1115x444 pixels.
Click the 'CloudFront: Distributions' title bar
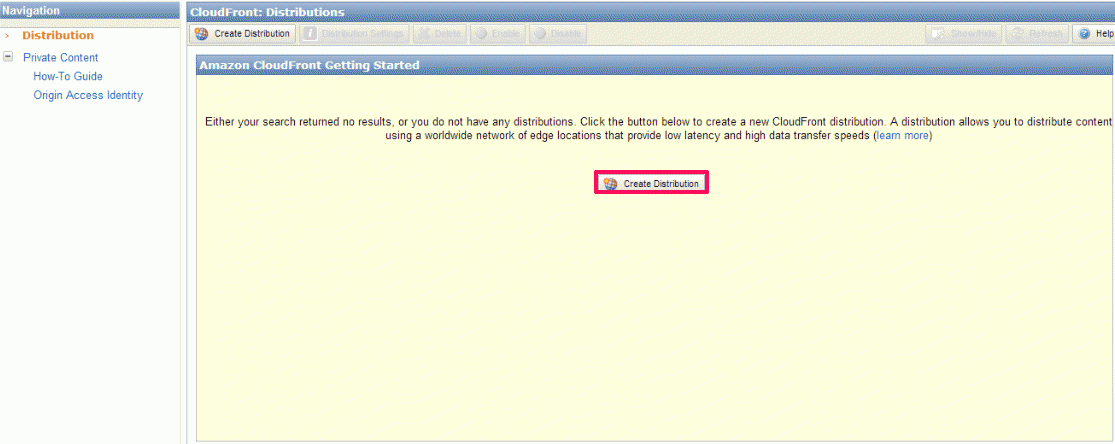click(650, 12)
